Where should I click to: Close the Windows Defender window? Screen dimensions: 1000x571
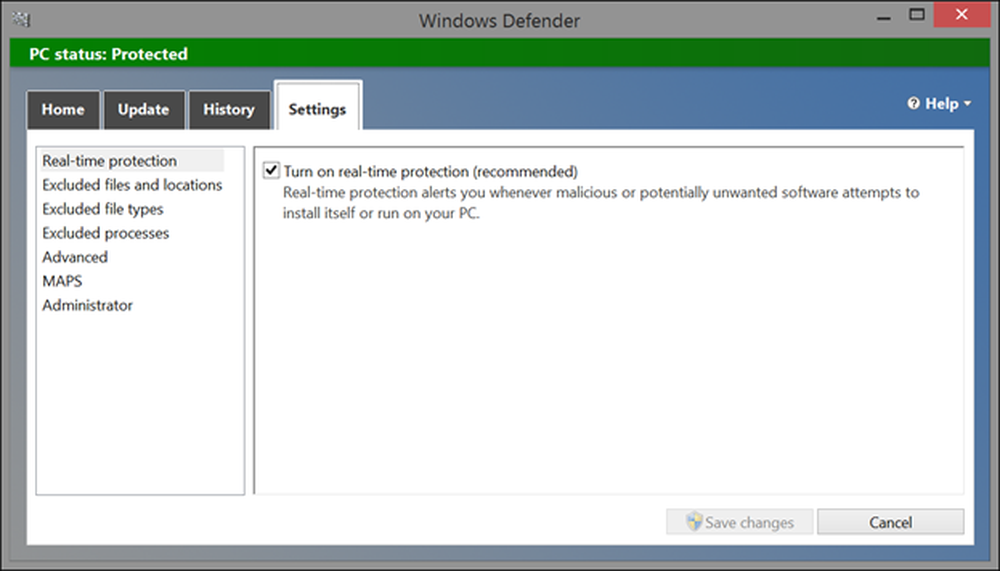pyautogui.click(x=962, y=15)
